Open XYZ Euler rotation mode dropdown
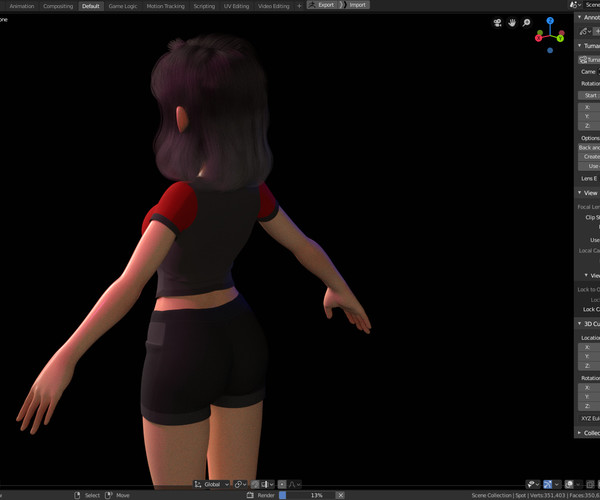Screen dimensions: 600x500 click(x=589, y=418)
